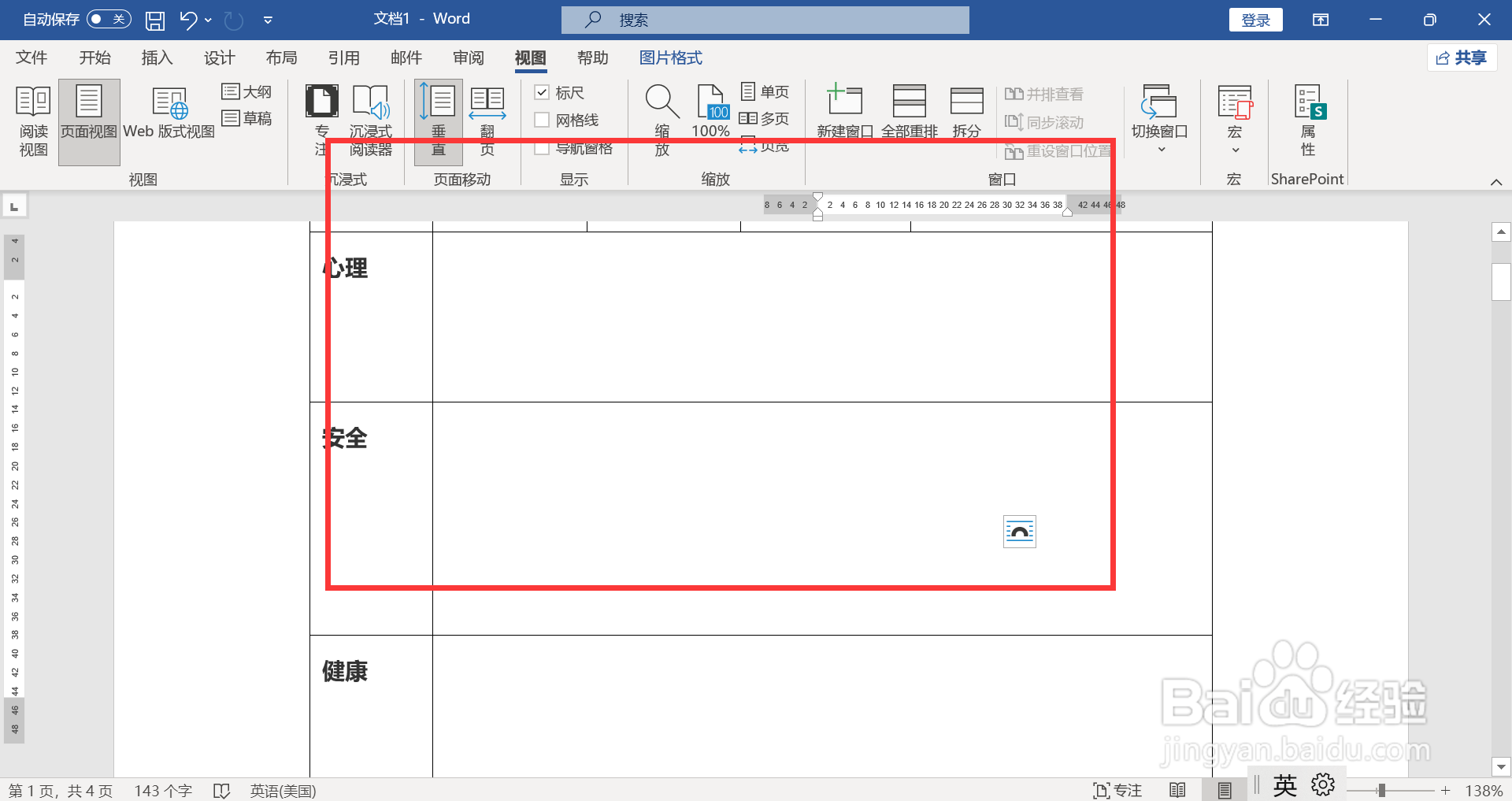The width and height of the screenshot is (1512, 801).
Task: Click the zoom slider handle
Action: [1381, 790]
